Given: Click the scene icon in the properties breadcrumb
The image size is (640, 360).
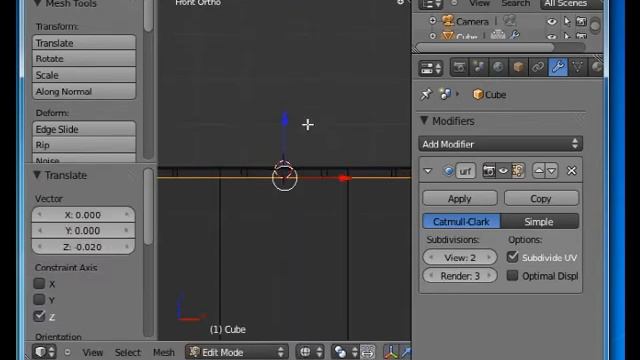Looking at the screenshot, I should [445, 94].
